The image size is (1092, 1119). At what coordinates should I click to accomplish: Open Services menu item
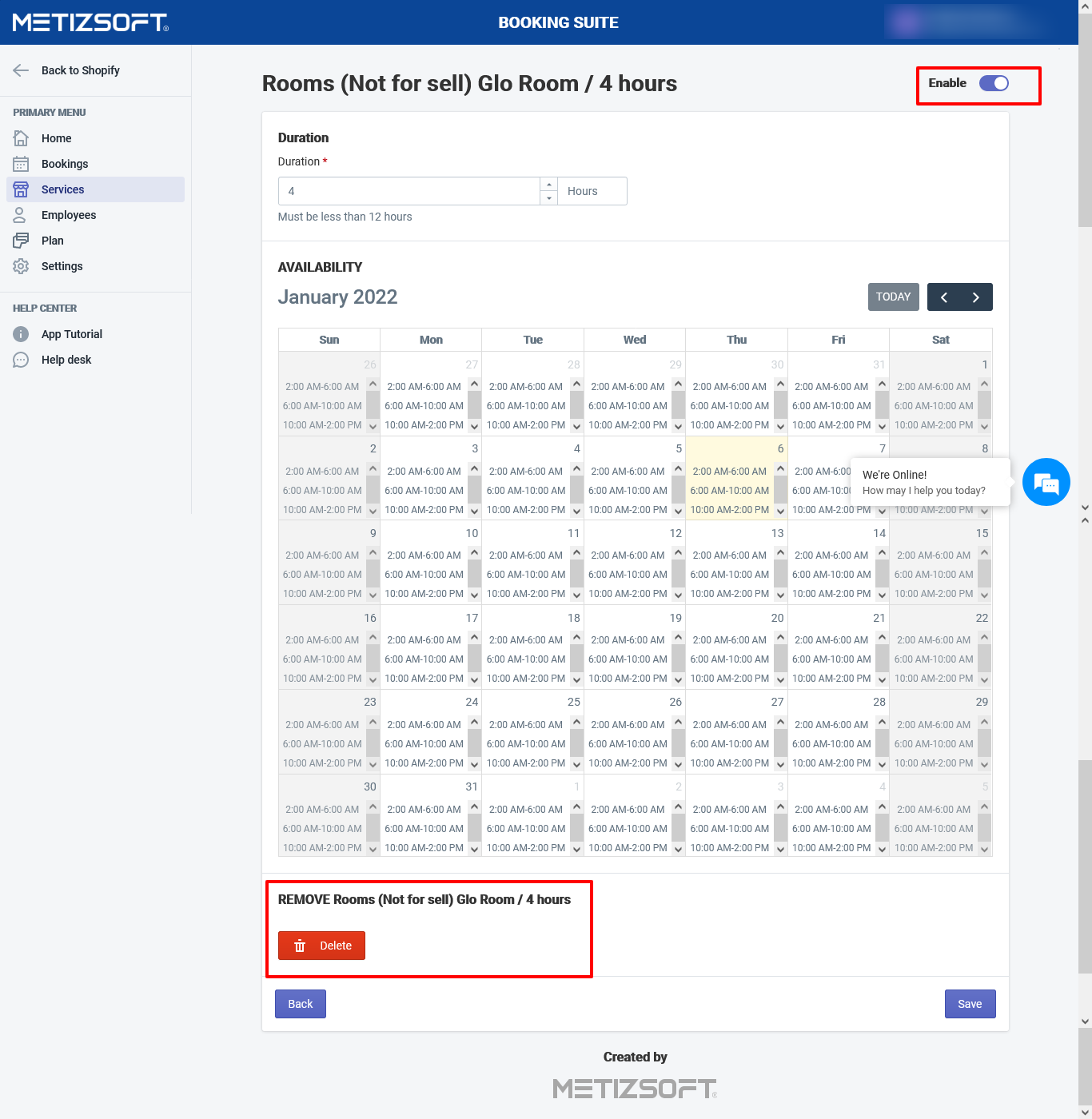pos(63,189)
